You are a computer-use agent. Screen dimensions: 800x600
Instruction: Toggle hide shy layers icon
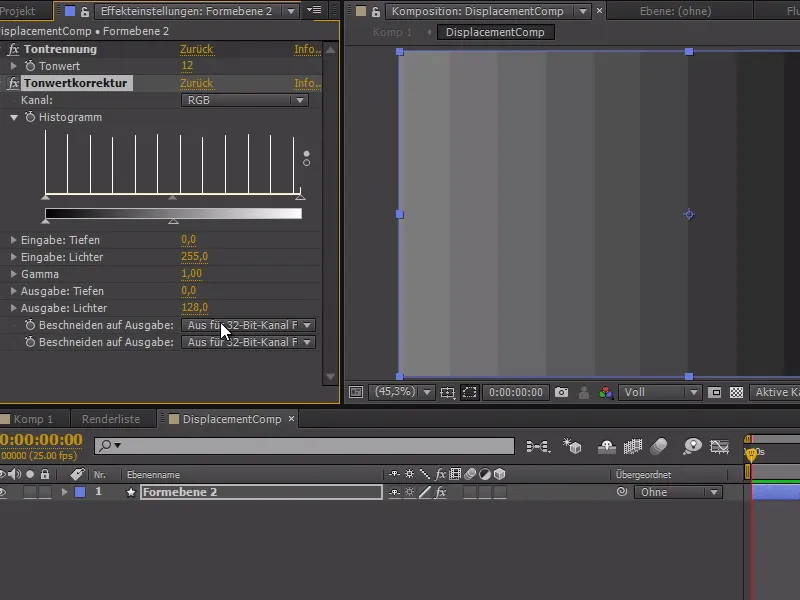click(x=607, y=447)
